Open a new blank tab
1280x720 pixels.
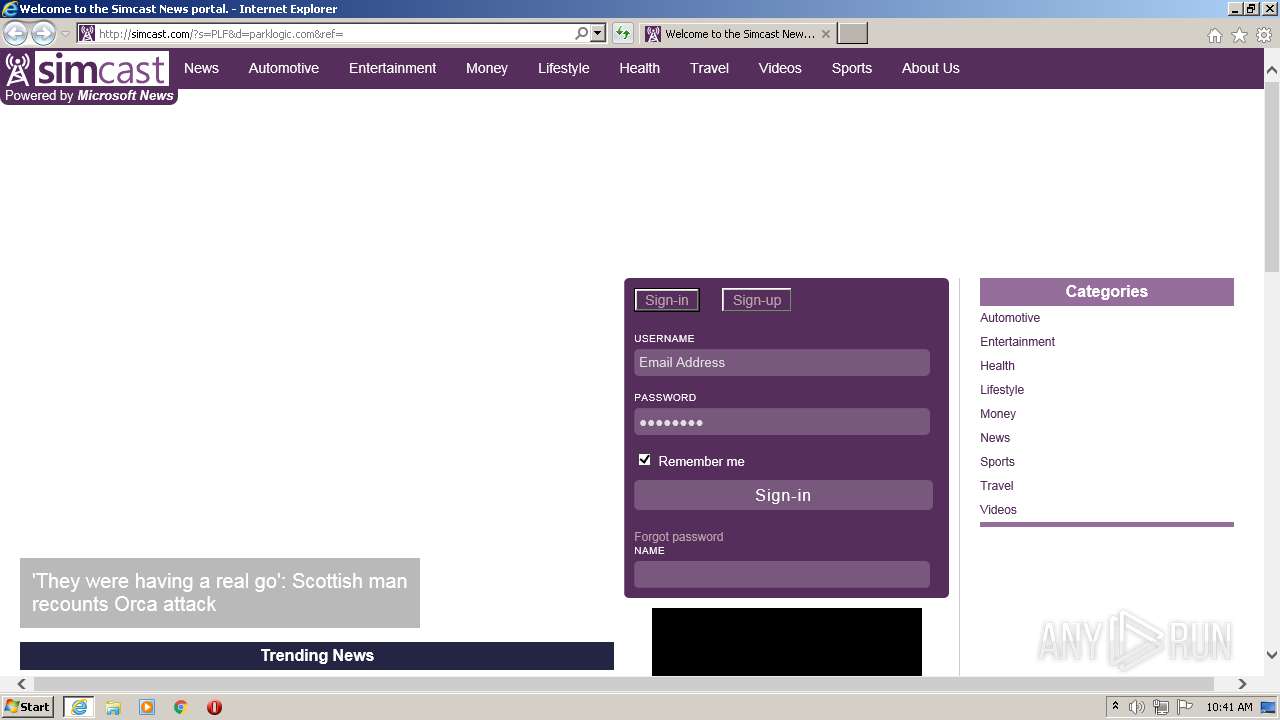(x=852, y=34)
